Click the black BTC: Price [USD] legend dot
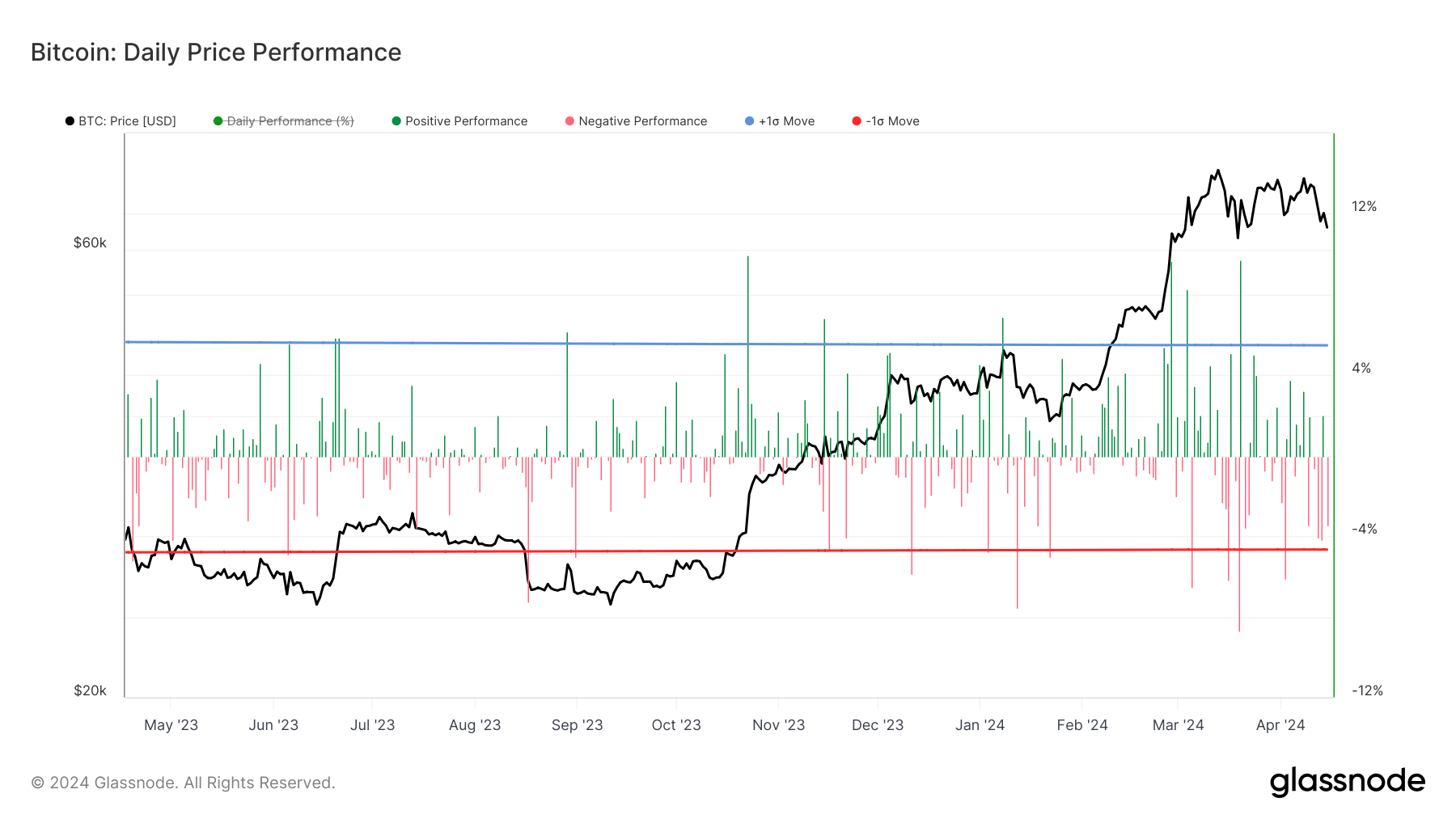The height and width of the screenshot is (819, 1456). 70,120
